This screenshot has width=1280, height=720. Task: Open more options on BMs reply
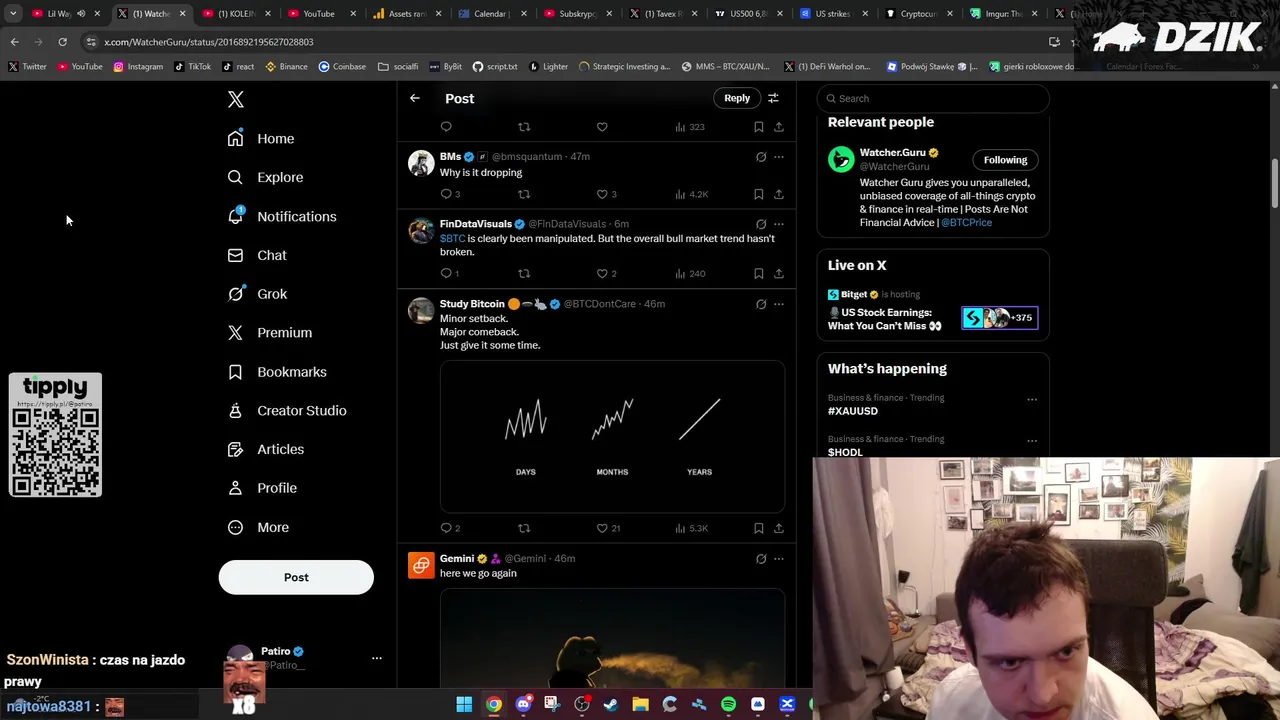point(779,157)
